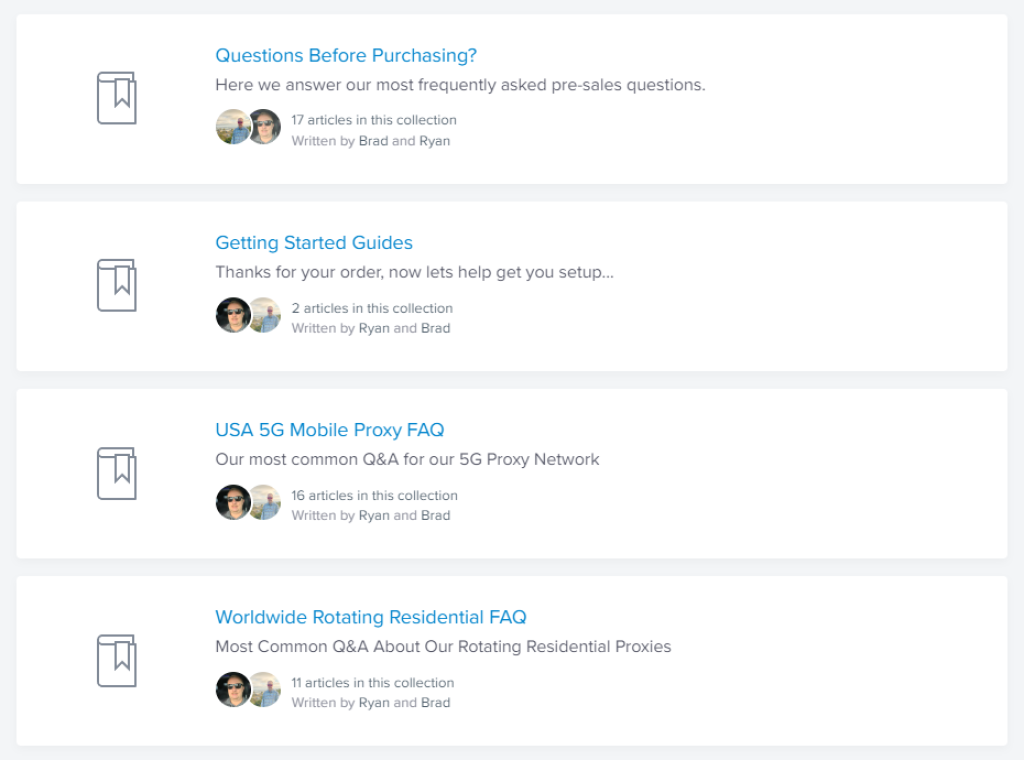Click the bookmark icon beside Worldwide Rotating Residential FAQ
Viewport: 1024px width, 760px height.
click(x=116, y=660)
